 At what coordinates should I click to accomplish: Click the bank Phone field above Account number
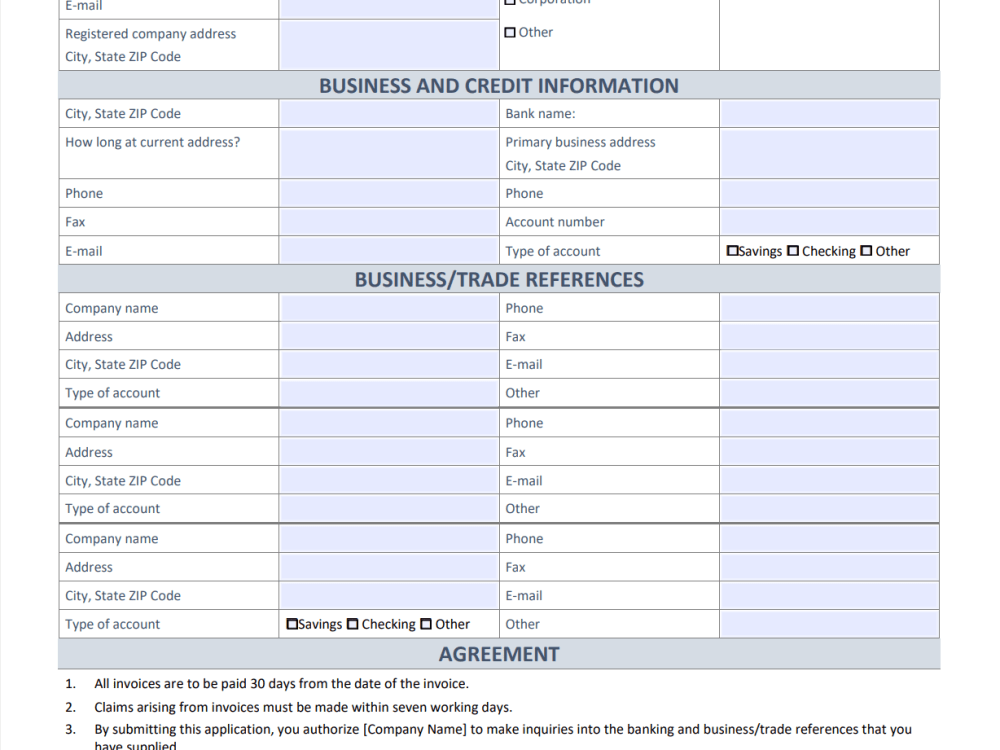point(829,193)
